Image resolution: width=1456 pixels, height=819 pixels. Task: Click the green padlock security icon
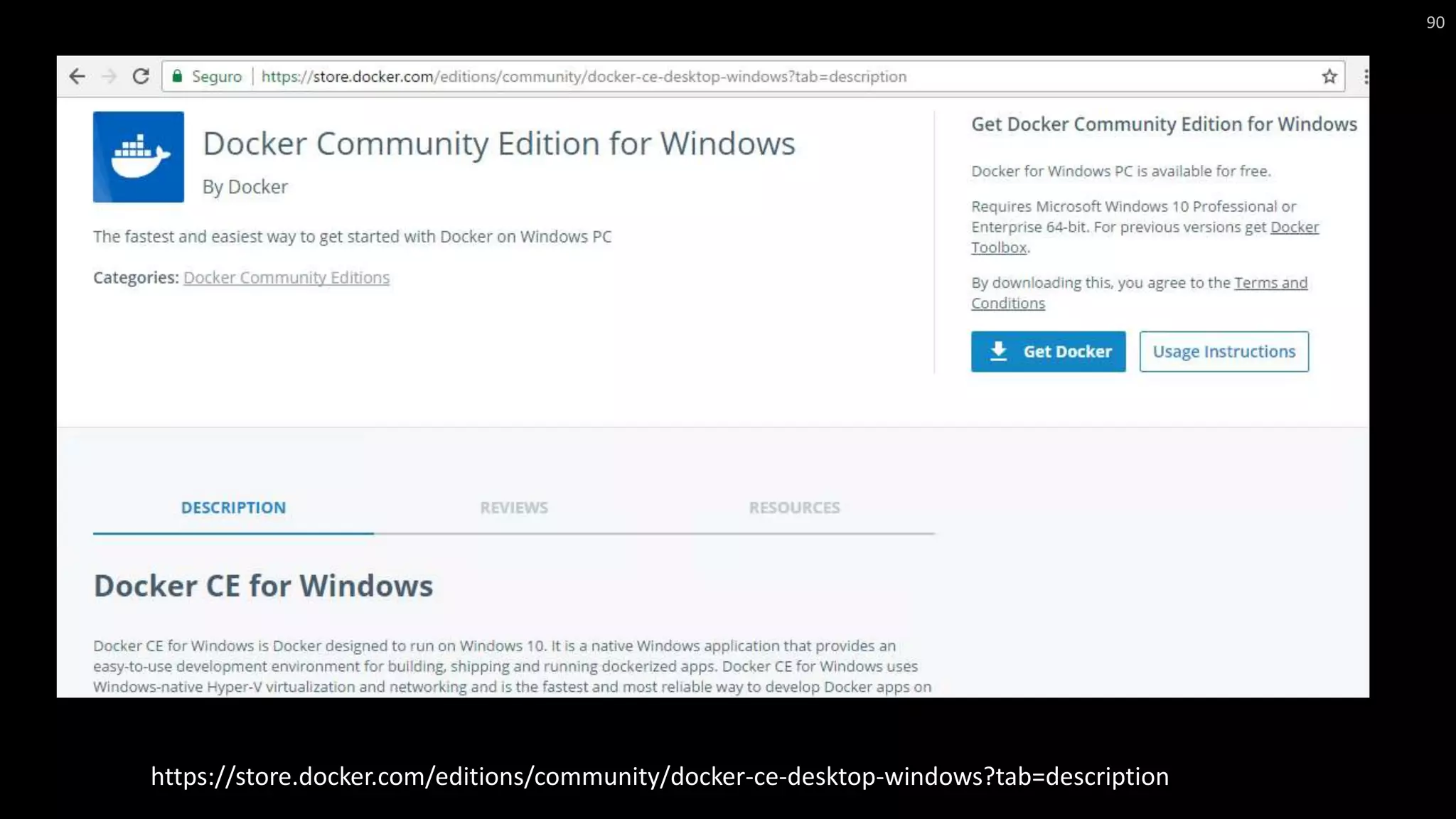(x=177, y=76)
